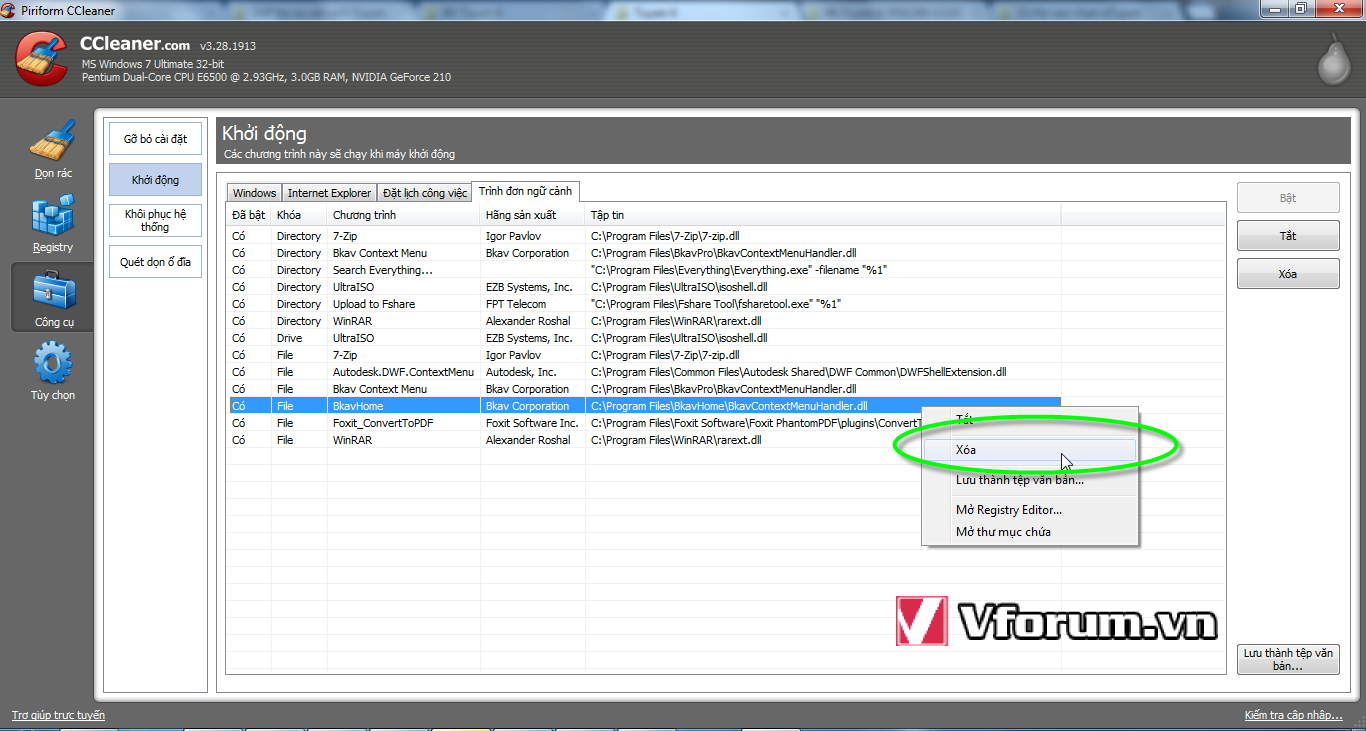Choose Mở Registry Editor menu entry
This screenshot has height=731, width=1366.
(x=1030, y=510)
